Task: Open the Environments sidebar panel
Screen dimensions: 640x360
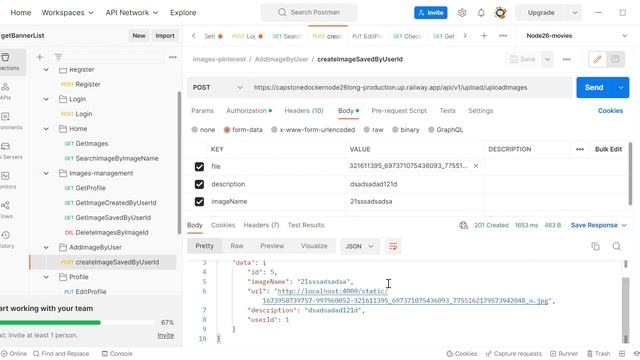Action: point(6,121)
